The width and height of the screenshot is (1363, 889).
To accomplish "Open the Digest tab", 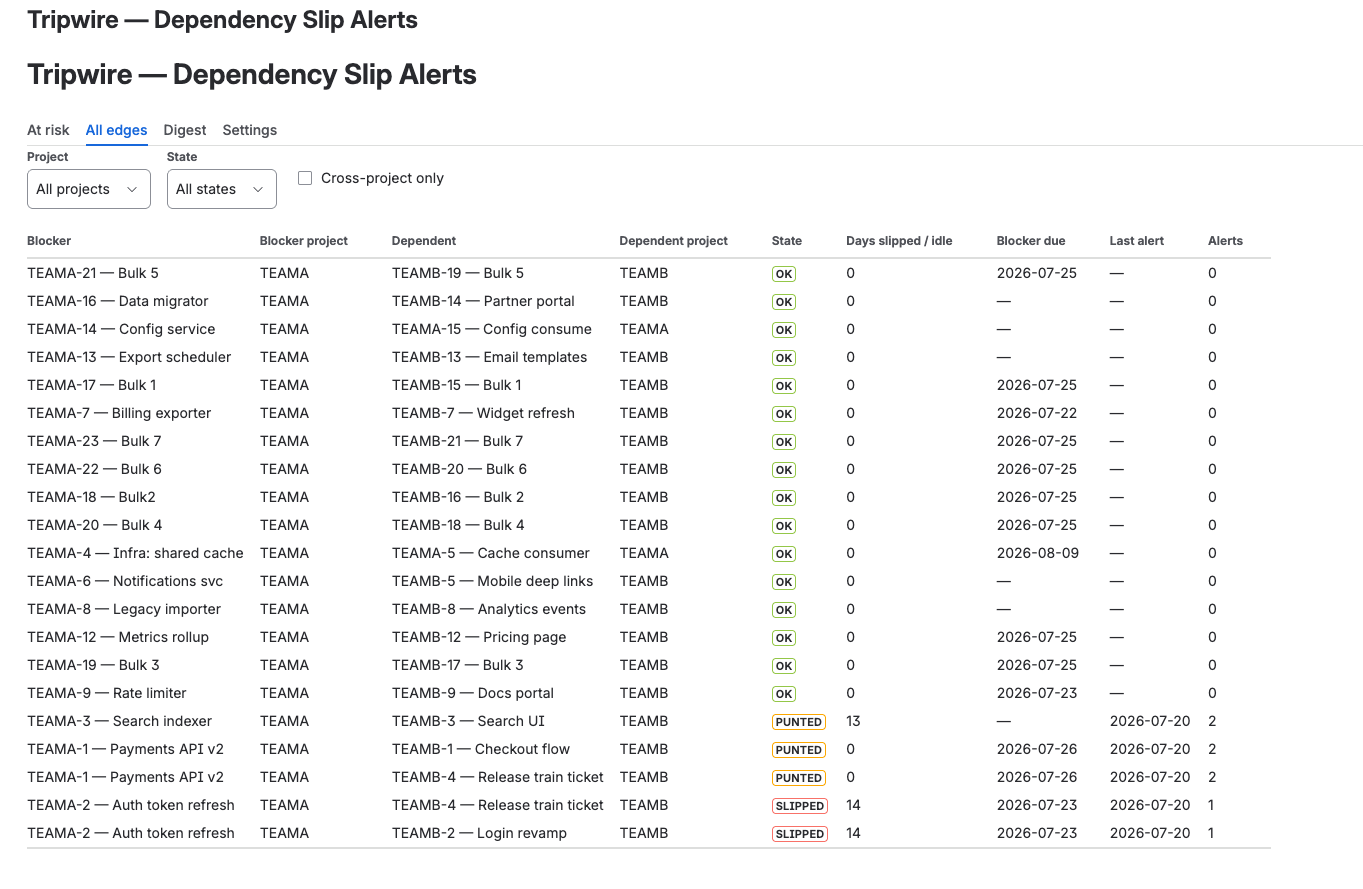I will (x=185, y=130).
